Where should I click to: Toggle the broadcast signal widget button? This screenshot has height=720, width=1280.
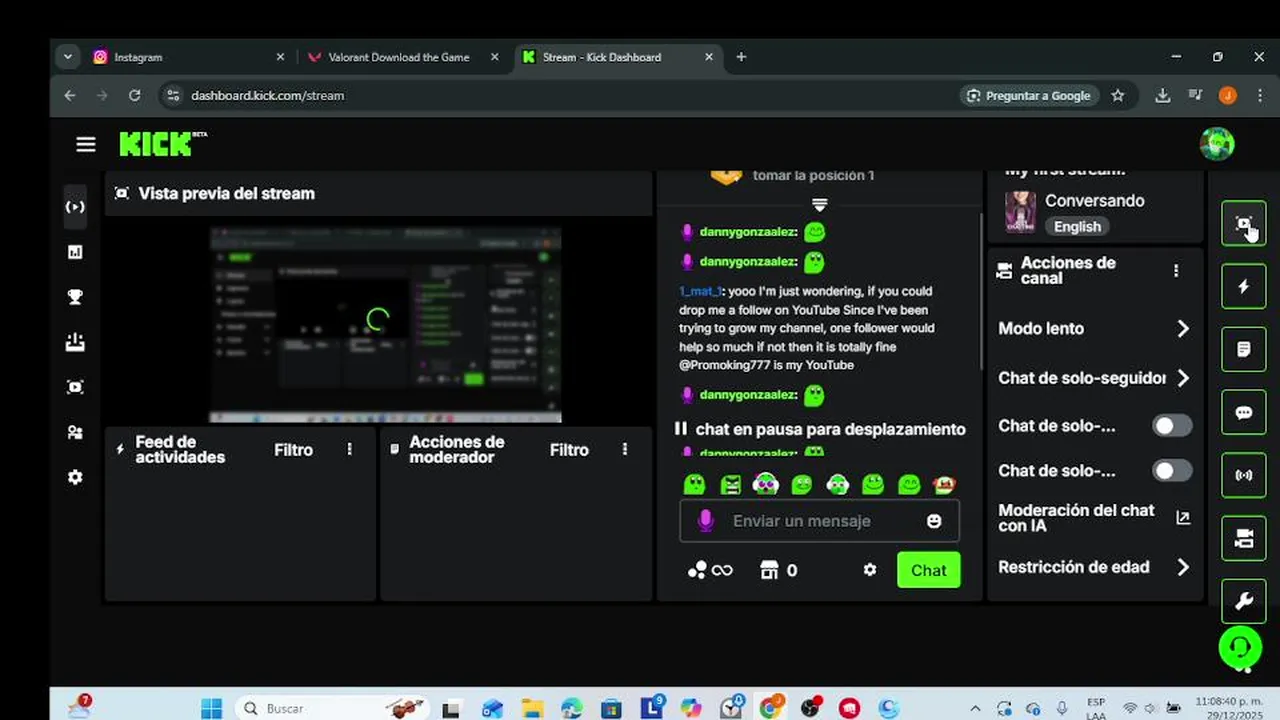1243,475
